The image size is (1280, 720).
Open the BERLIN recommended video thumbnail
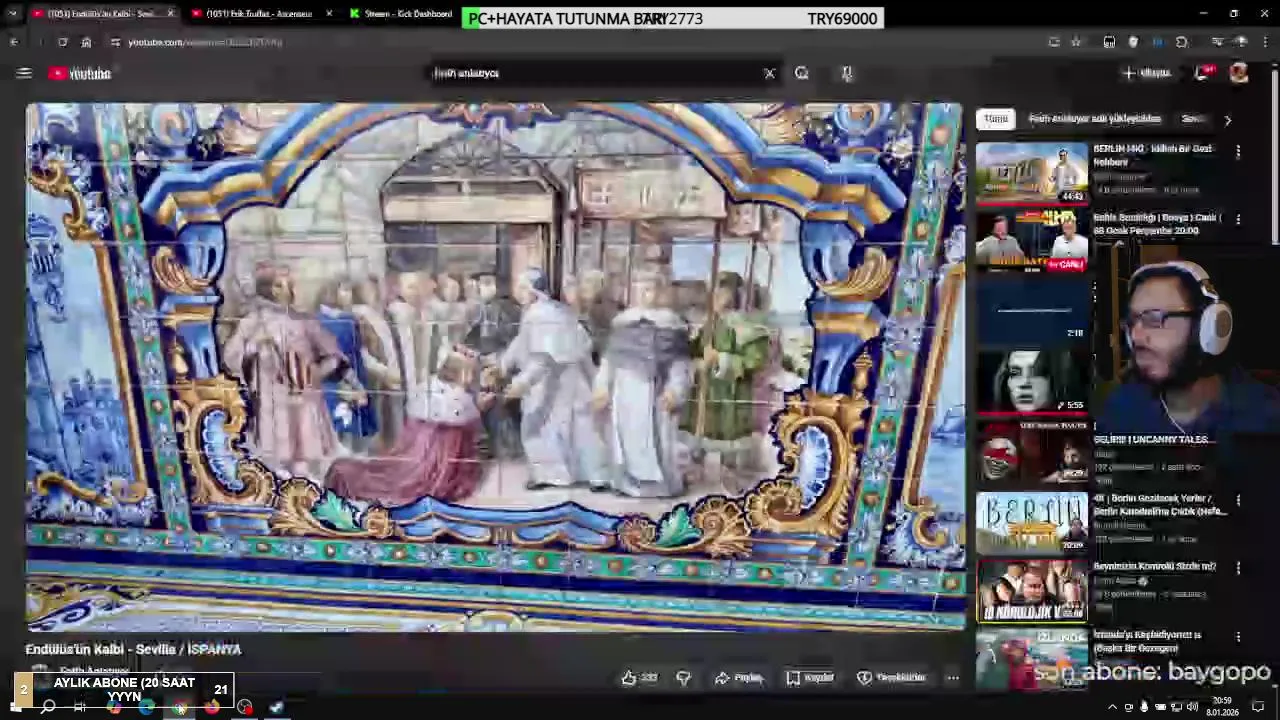click(1032, 173)
